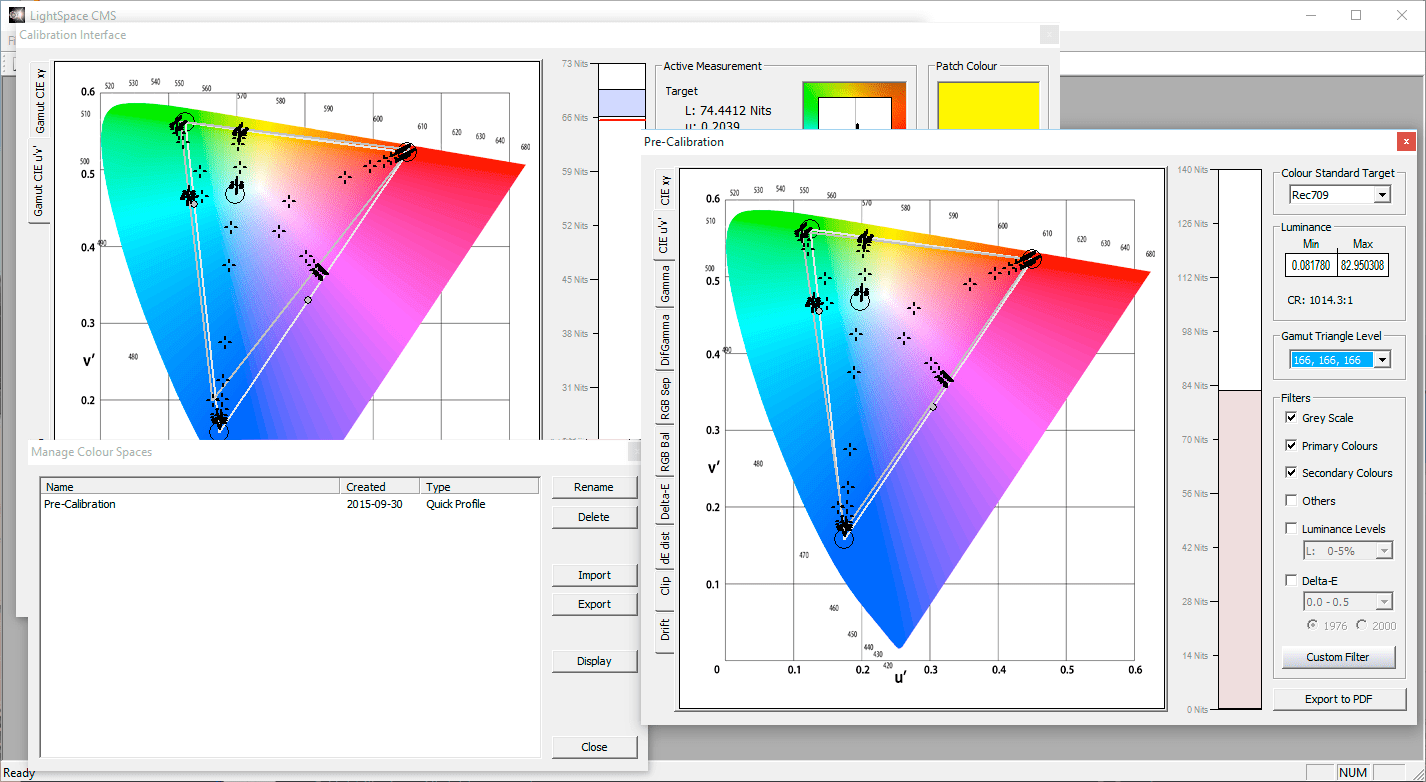Open the RGB Bal tab

coord(665,451)
